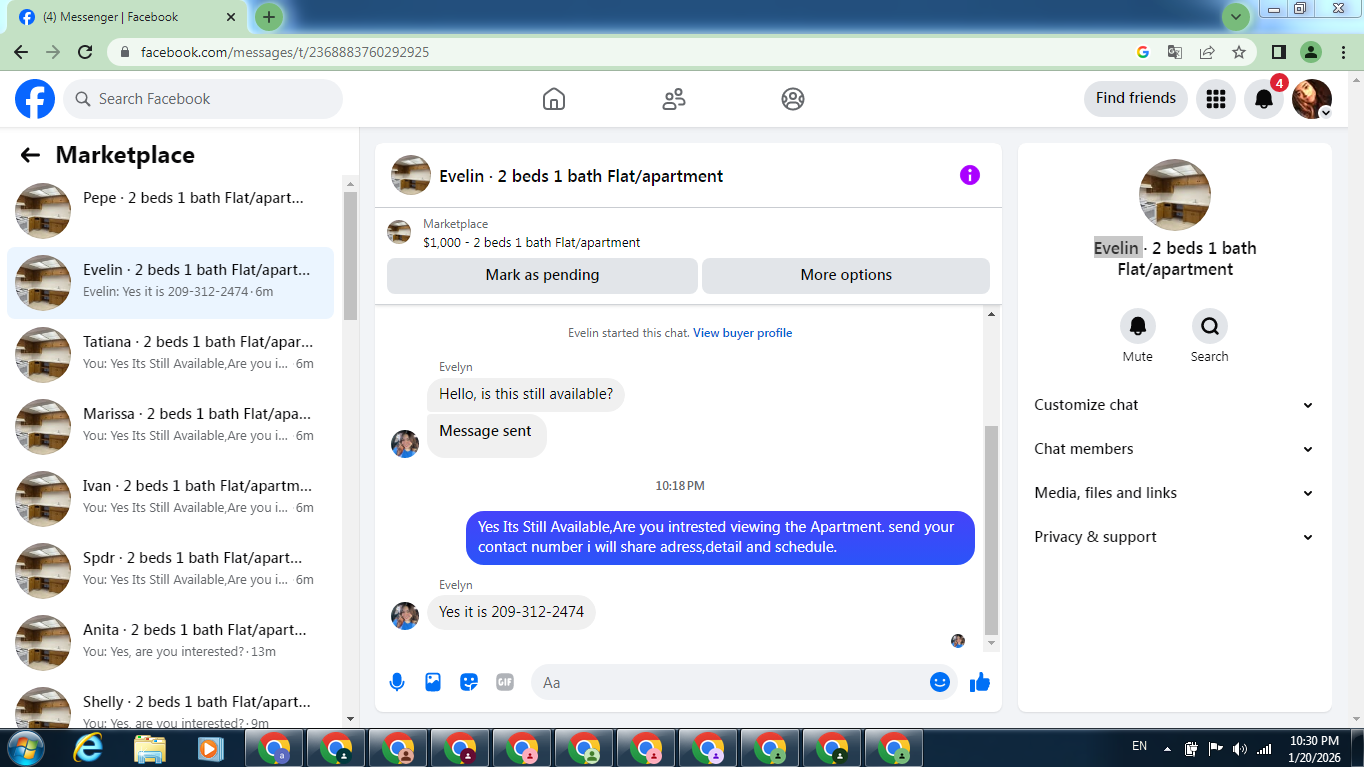Screen dimensions: 1364x767
Task: View site information lock icon
Action: 125,52
